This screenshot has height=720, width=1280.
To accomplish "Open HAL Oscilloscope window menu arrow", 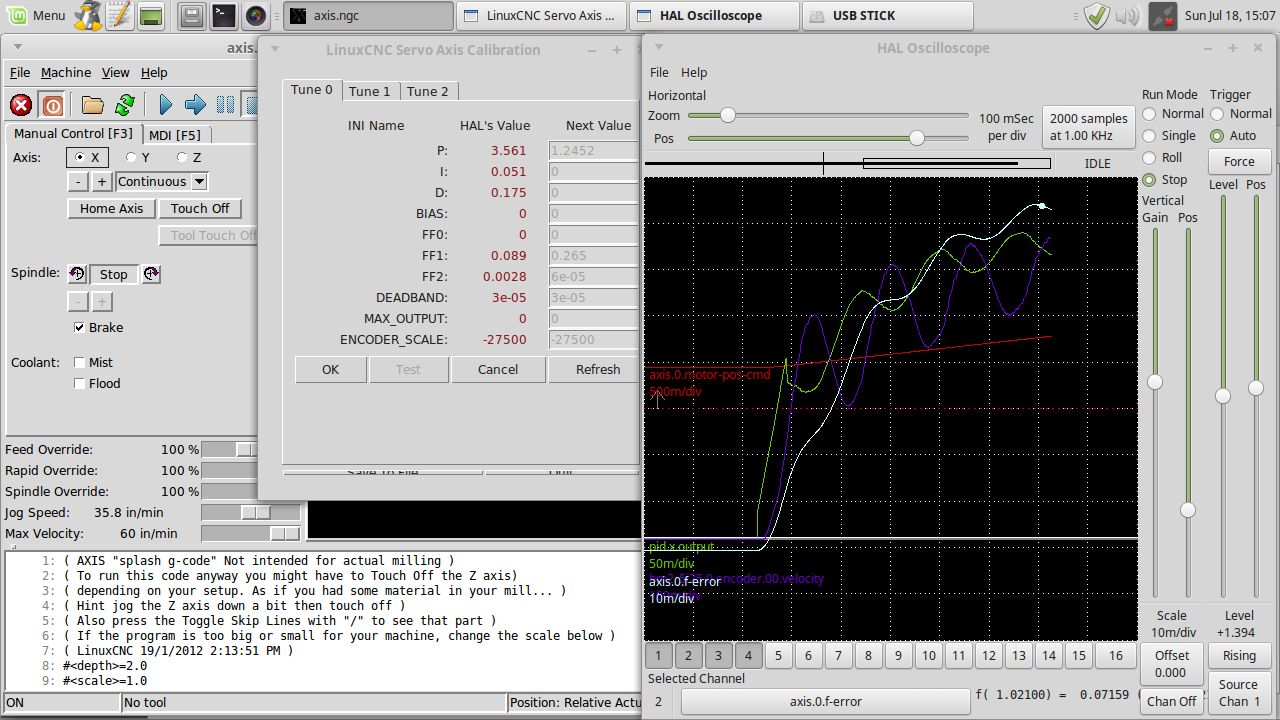I will (x=658, y=48).
